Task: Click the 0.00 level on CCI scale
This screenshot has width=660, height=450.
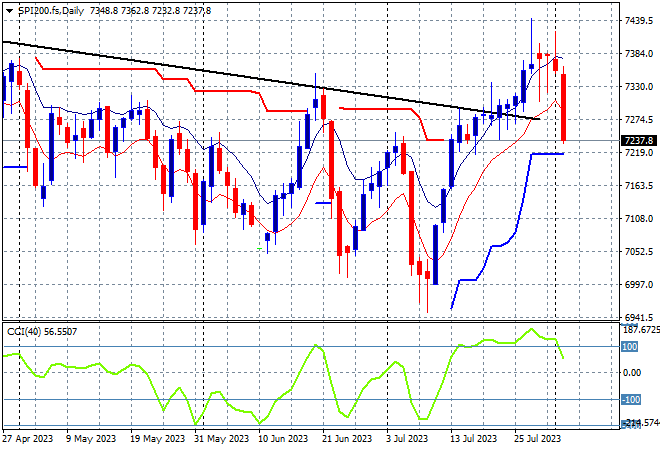Action: click(632, 373)
